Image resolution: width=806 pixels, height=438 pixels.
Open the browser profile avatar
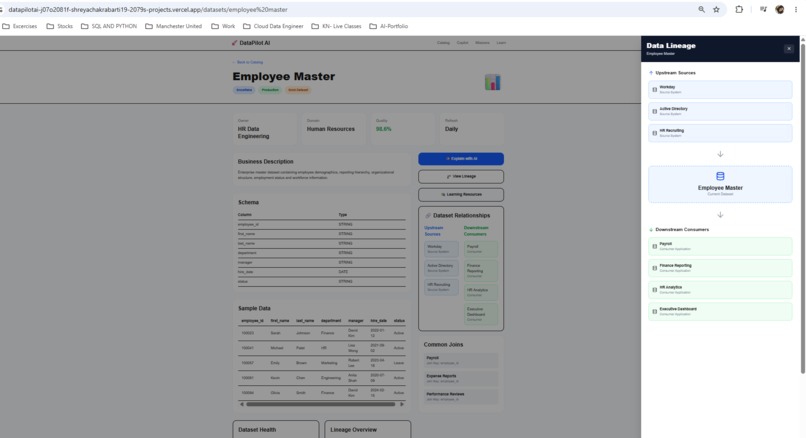tap(779, 9)
